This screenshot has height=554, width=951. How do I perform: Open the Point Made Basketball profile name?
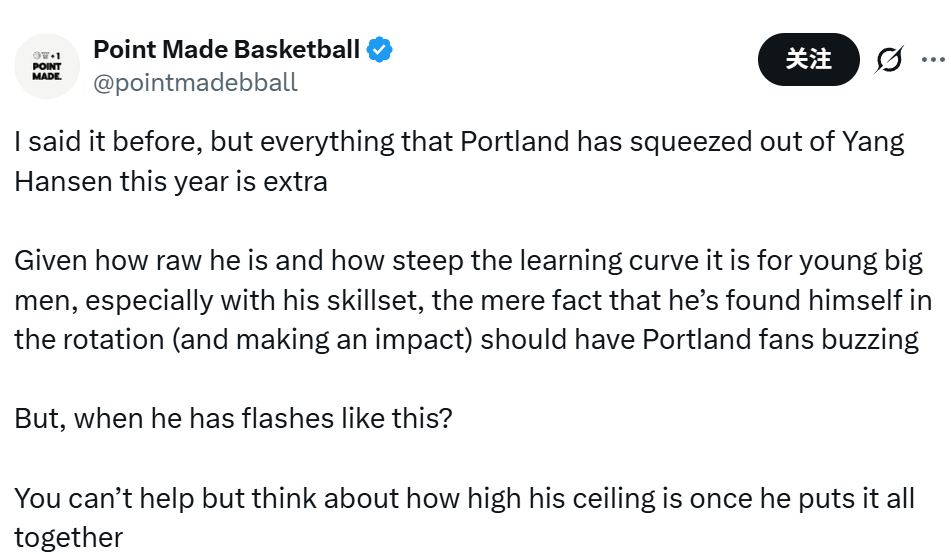click(226, 49)
